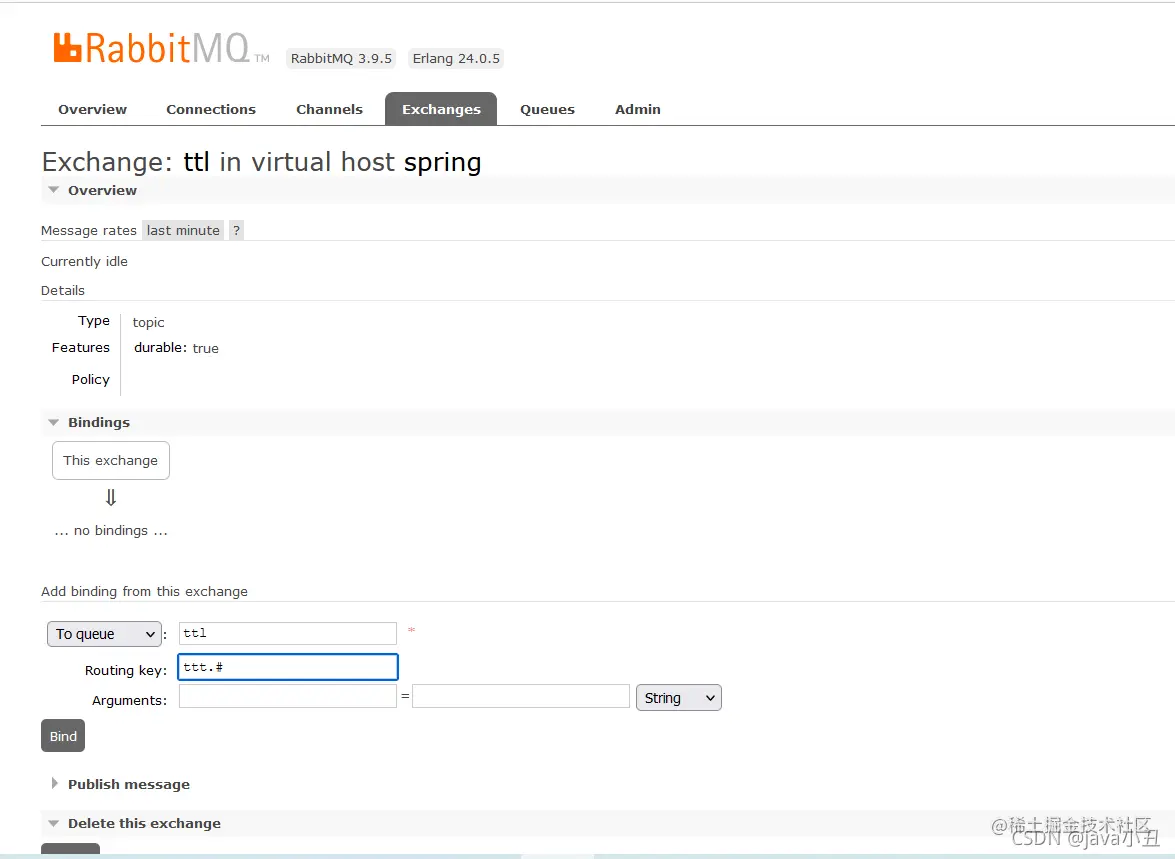
Task: Click the 'This exchange' box
Action: [x=111, y=460]
